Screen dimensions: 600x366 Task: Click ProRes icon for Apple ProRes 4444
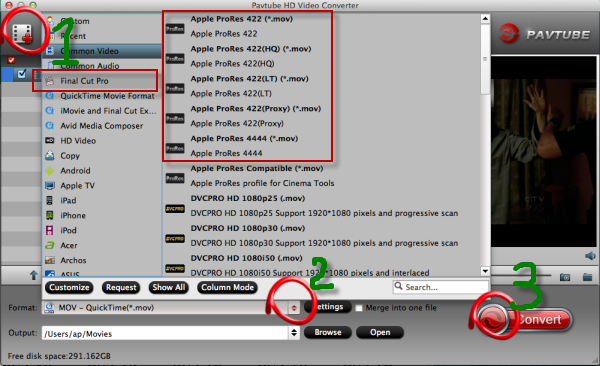pos(175,148)
